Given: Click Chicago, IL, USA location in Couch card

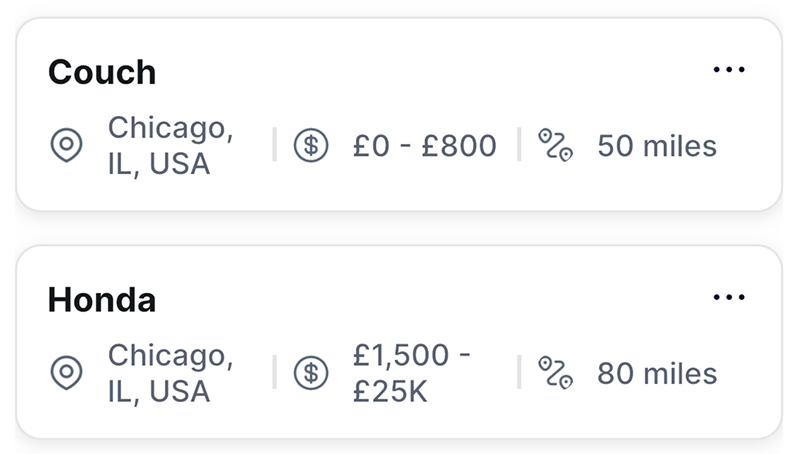Looking at the screenshot, I should 170,146.
